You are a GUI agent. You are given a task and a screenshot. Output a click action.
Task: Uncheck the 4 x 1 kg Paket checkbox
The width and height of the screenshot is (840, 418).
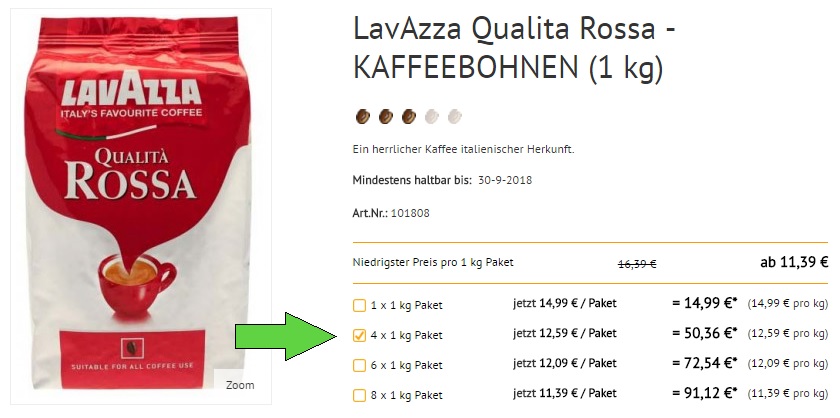pos(359,335)
